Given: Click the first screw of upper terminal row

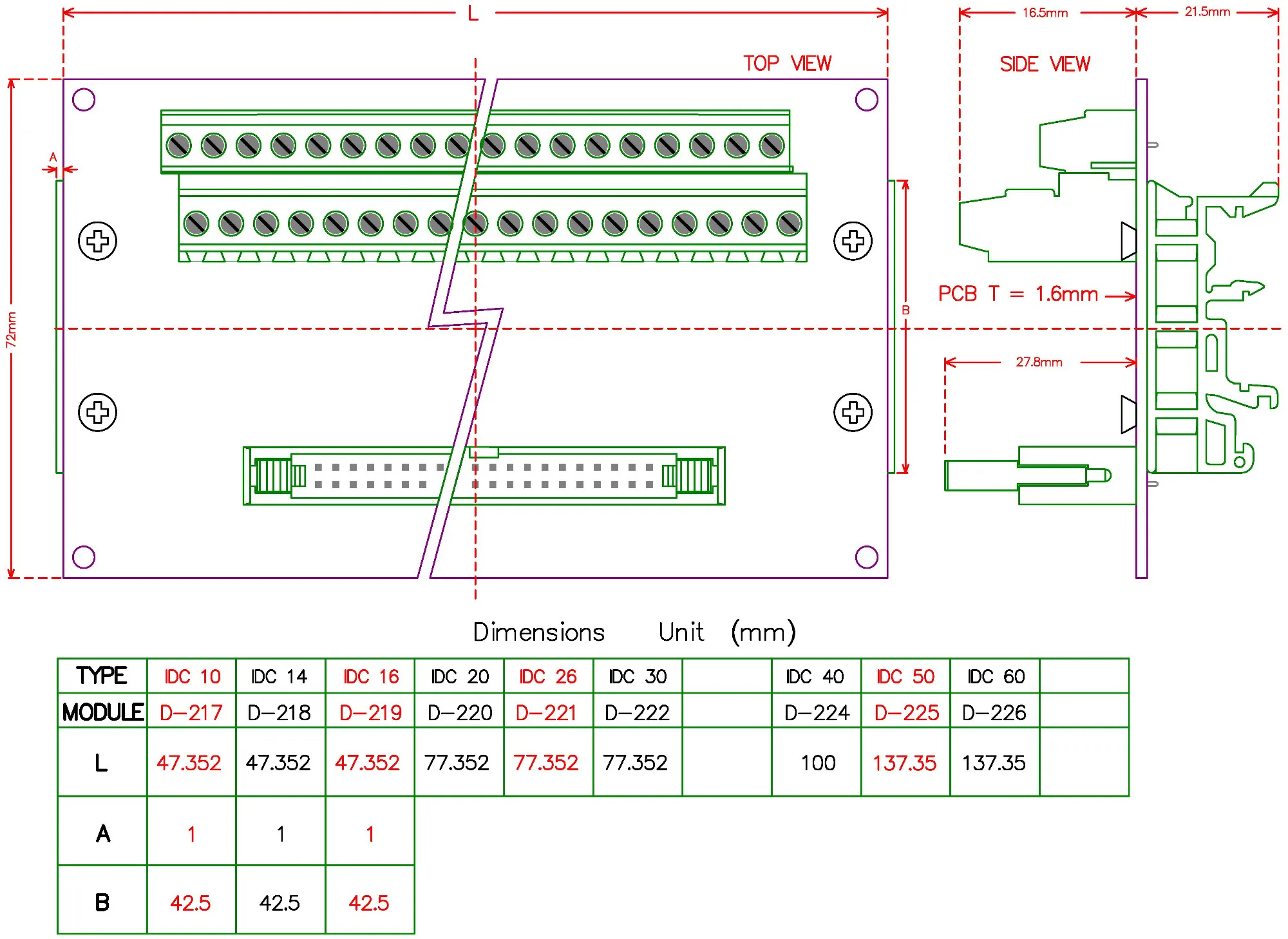Looking at the screenshot, I should pos(178,146).
